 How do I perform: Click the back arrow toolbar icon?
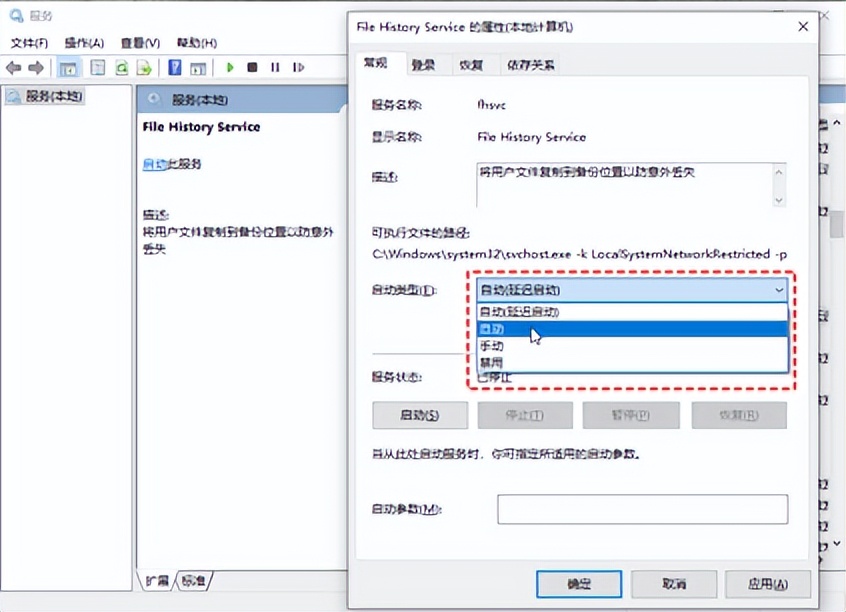13,67
